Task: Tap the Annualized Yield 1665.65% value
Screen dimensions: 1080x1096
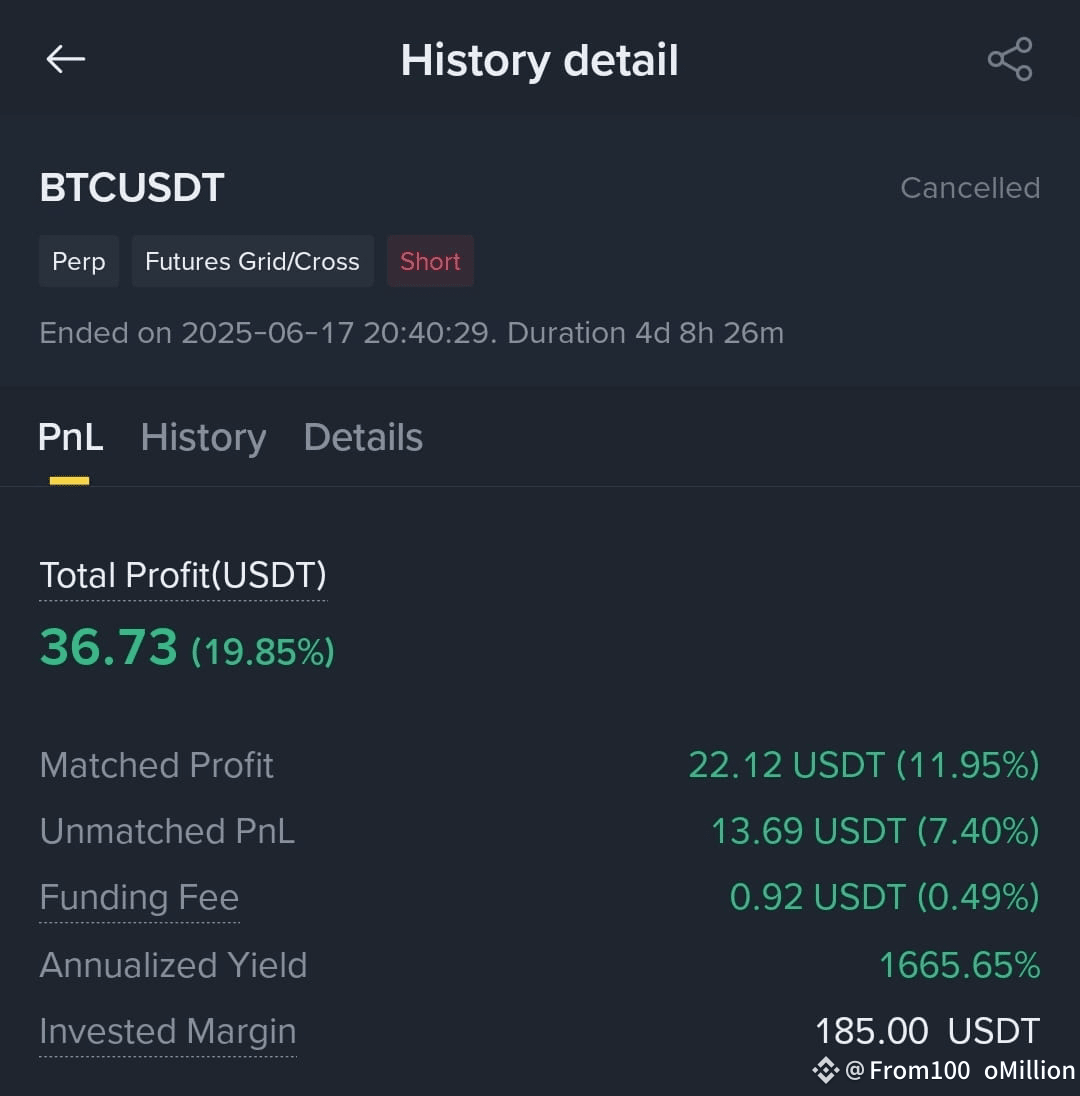Action: coord(960,965)
